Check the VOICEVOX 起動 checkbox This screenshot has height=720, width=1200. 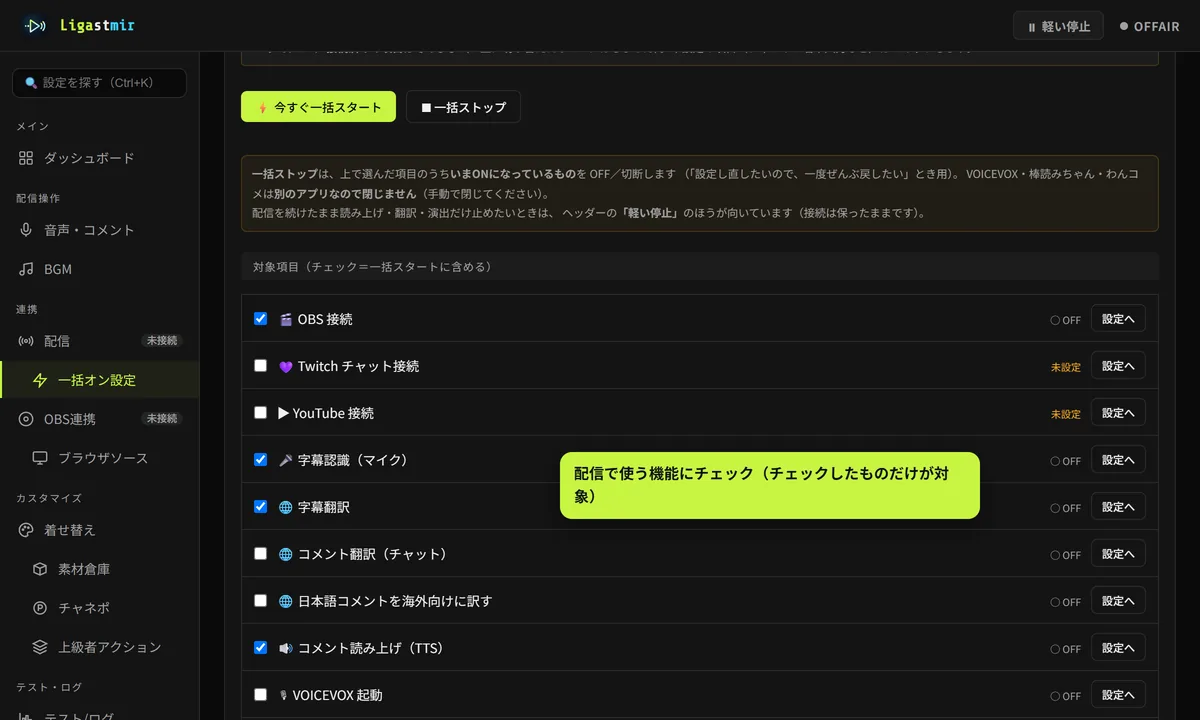261,694
